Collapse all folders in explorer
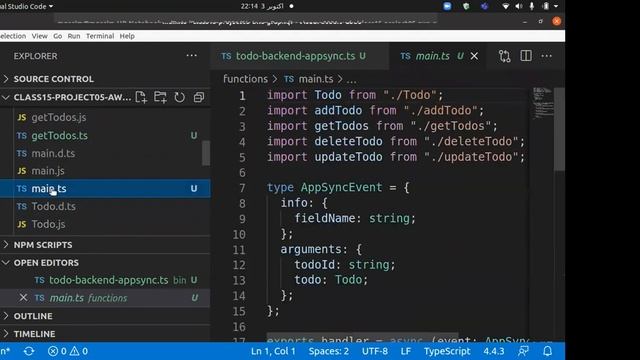The image size is (640, 360). coord(199,97)
